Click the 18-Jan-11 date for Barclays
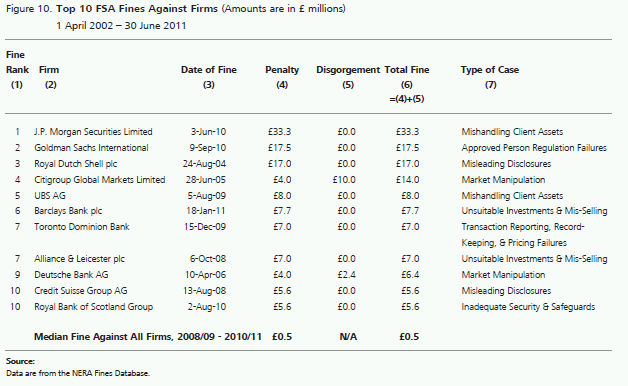This screenshot has width=628, height=386. (x=206, y=211)
